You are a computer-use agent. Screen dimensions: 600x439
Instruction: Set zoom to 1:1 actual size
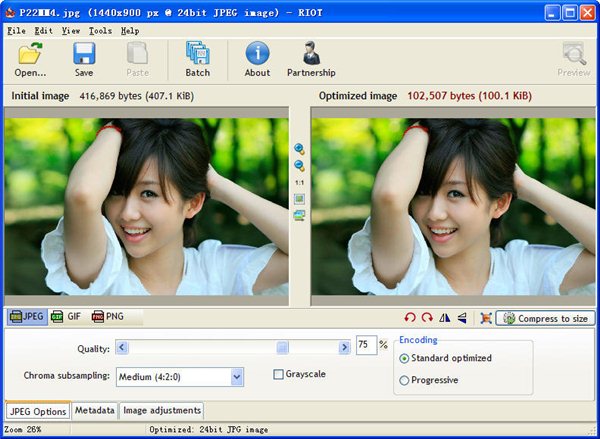tap(299, 183)
